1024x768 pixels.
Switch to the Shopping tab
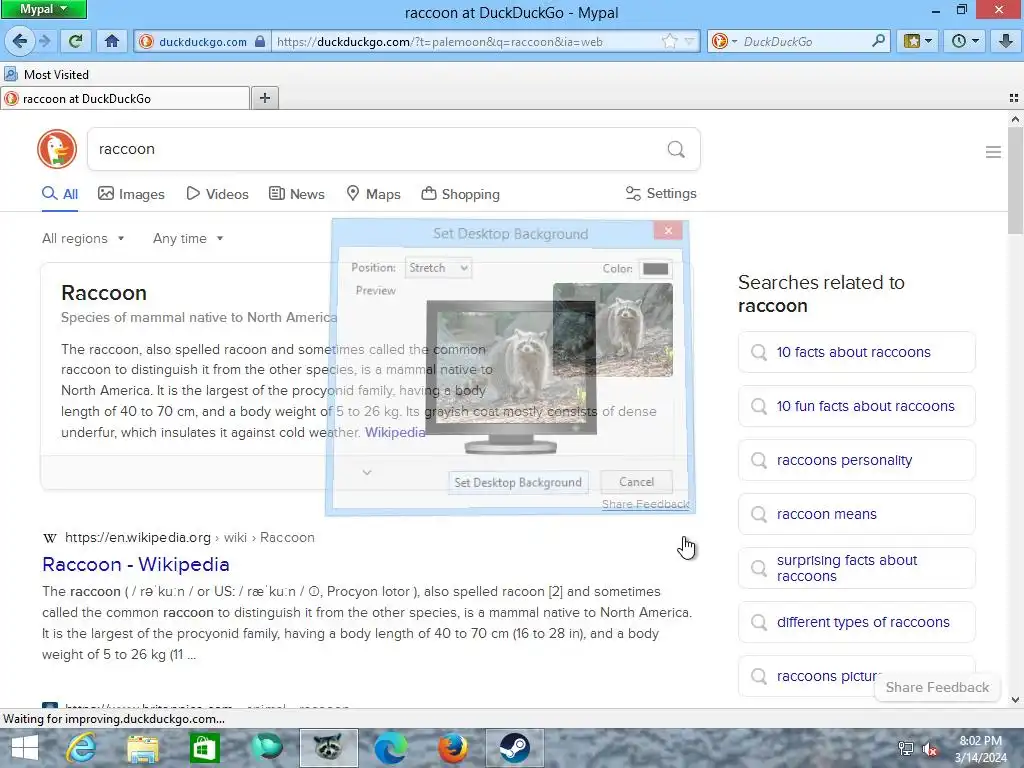(x=460, y=194)
